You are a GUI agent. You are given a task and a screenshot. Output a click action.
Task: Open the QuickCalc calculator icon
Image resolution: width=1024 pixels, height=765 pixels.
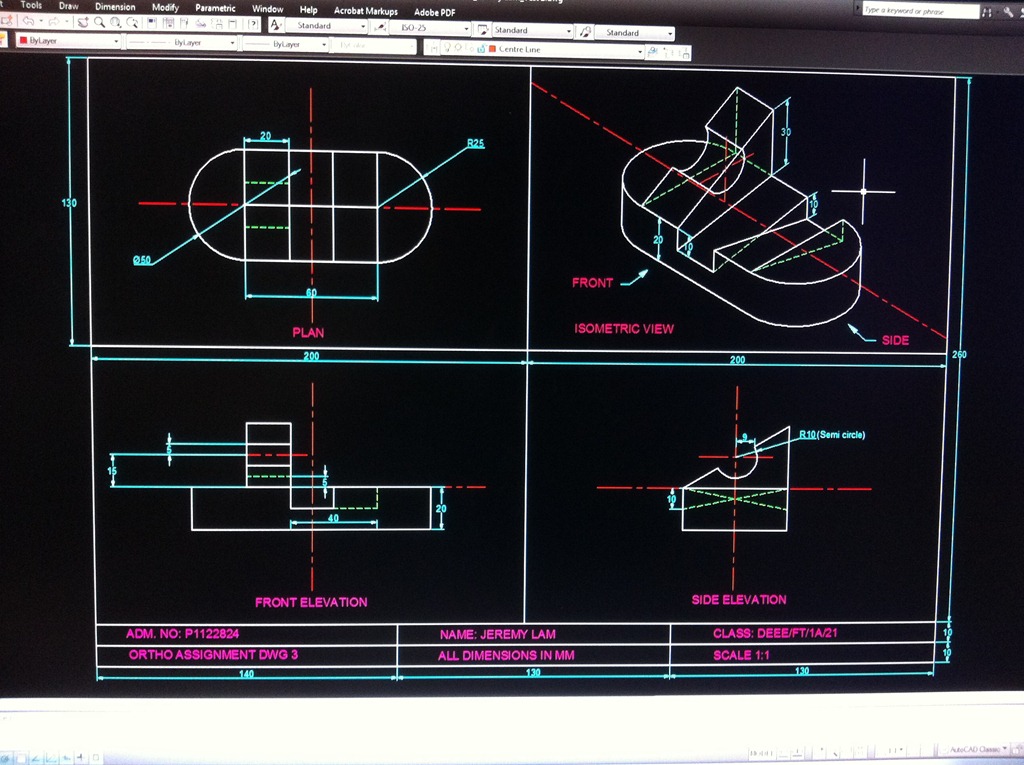point(232,24)
